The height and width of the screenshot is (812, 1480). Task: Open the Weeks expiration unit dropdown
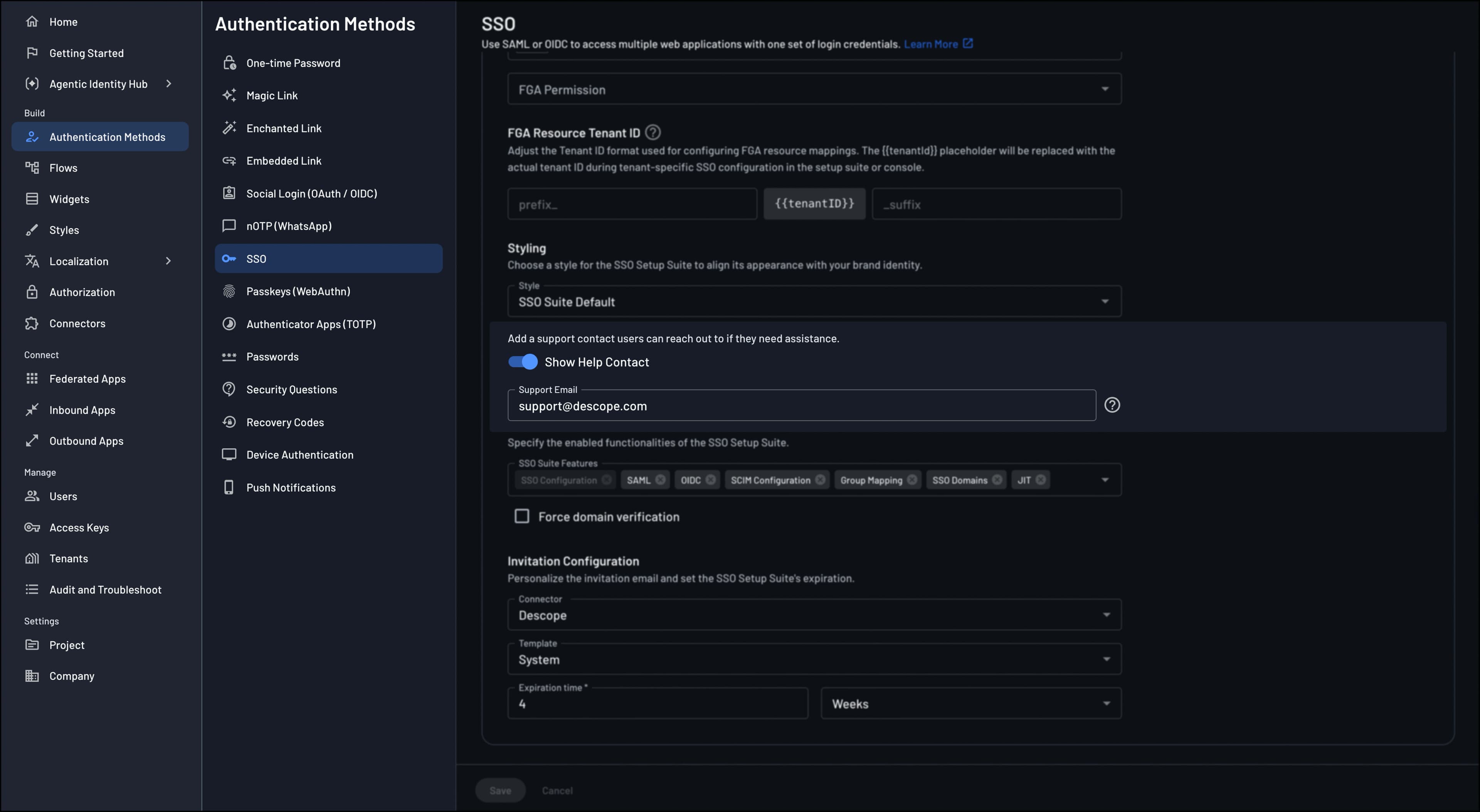pyautogui.click(x=971, y=703)
